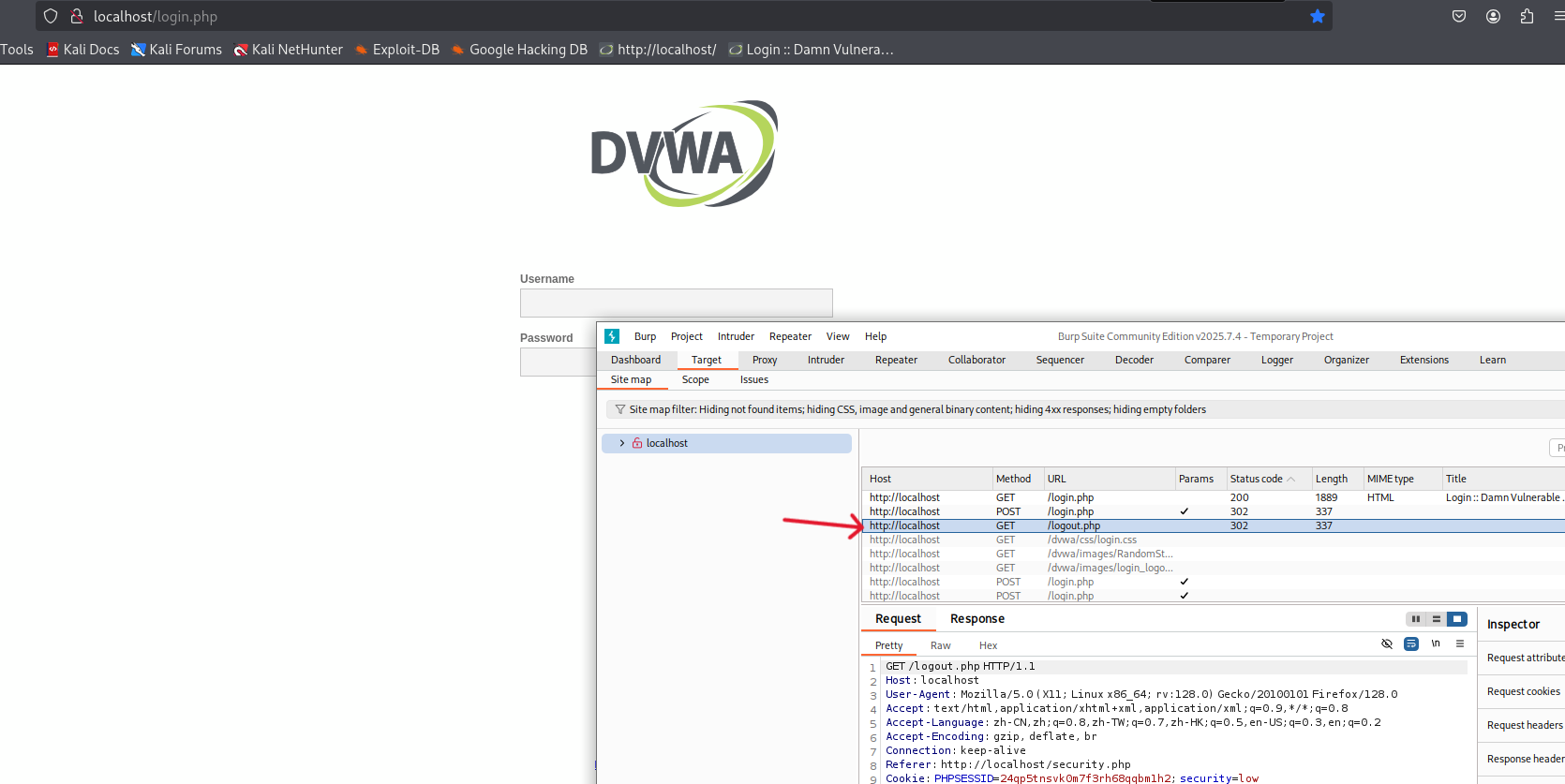Expand Request cookies in Inspector
This screenshot has height=784, width=1565.
coord(1523,691)
